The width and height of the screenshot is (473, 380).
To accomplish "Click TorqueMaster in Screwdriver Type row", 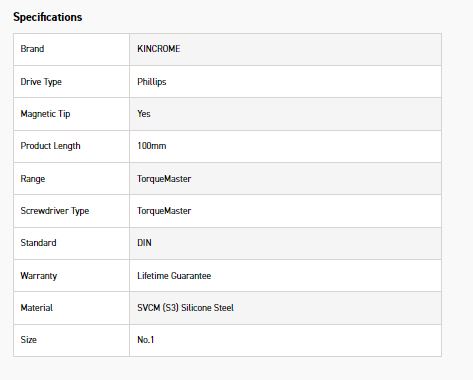I will 164,211.
